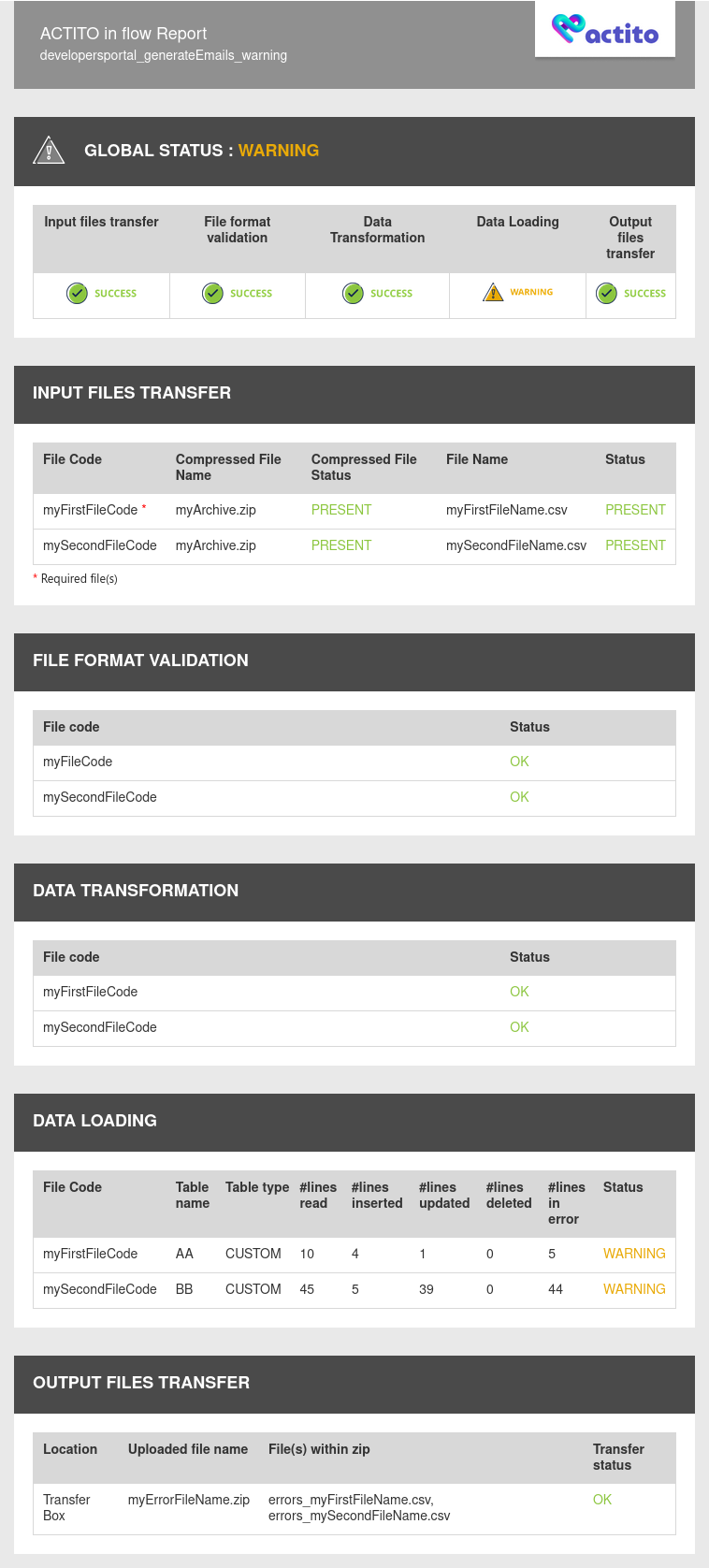Click the WARNING status for mySecondFileCode
Viewport: 709px width, 1568px height.
click(x=634, y=1289)
